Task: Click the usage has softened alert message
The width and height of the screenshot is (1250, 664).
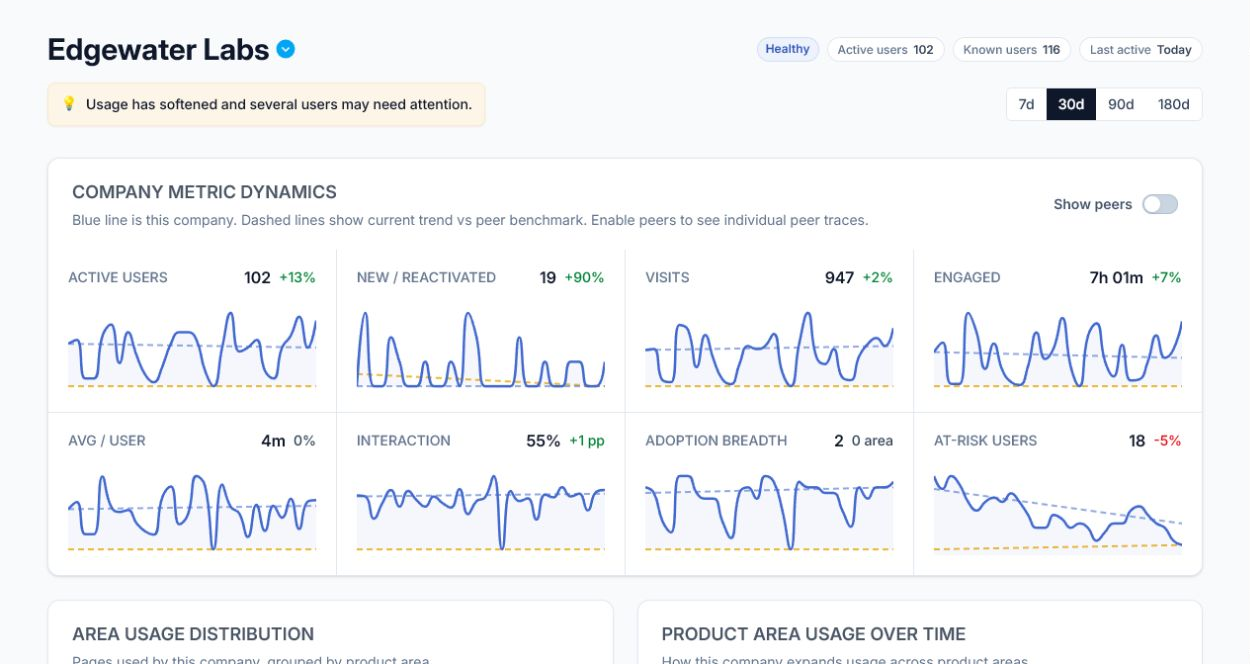Action: tap(279, 104)
